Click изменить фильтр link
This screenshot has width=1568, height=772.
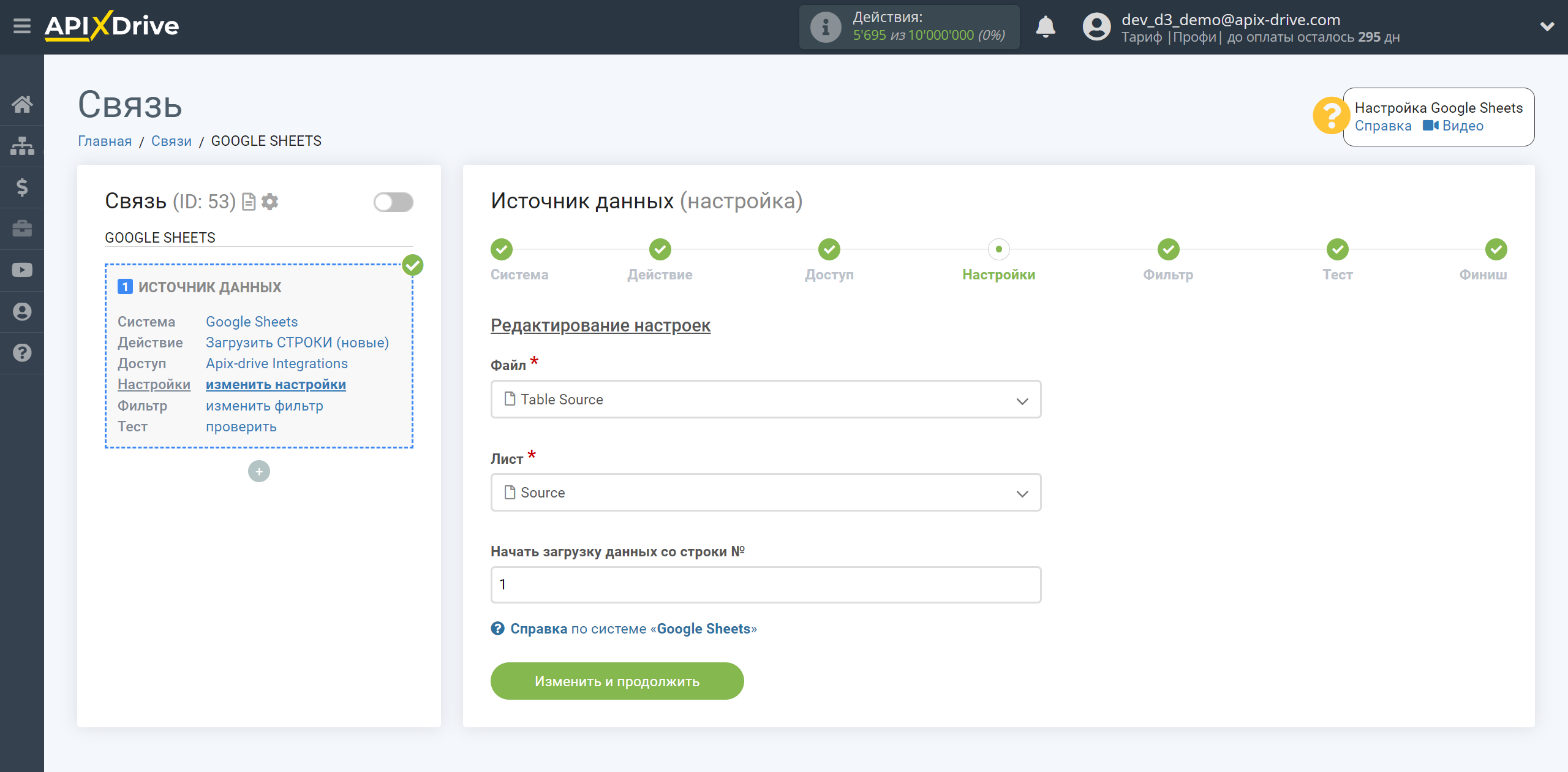pos(265,406)
